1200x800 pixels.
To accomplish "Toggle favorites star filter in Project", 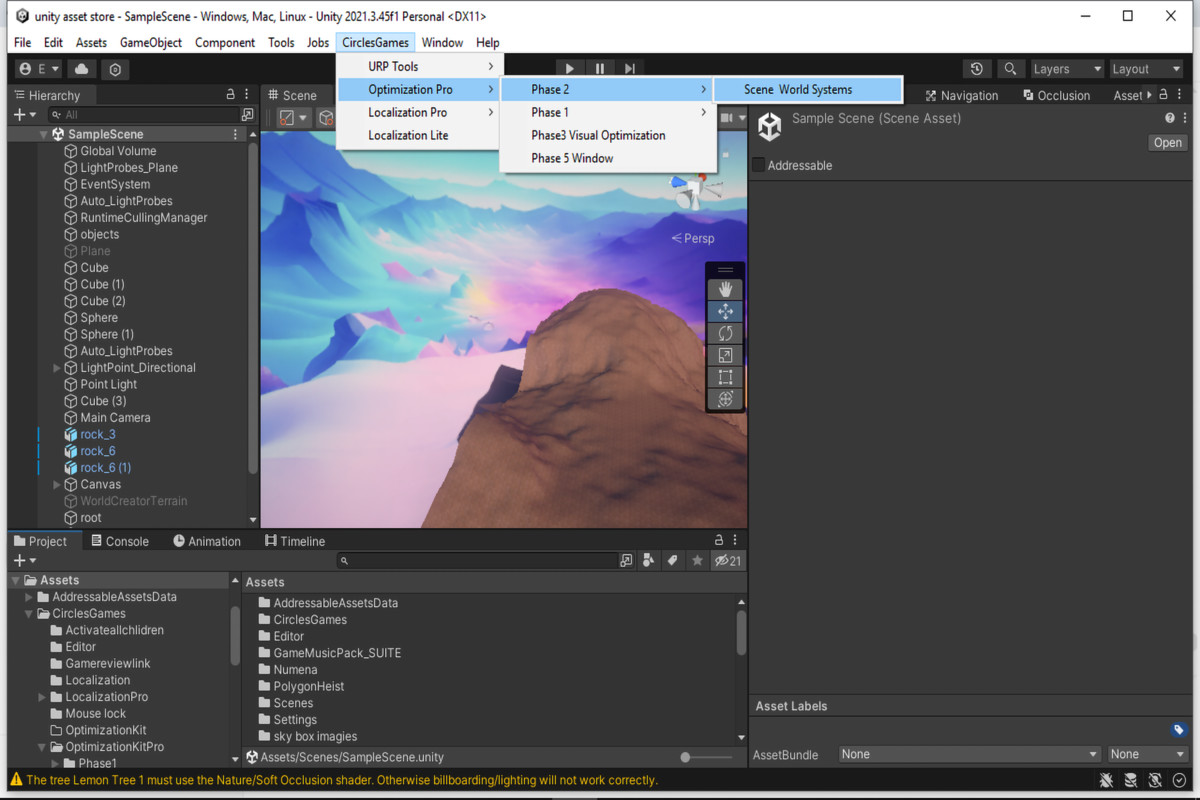I will (x=697, y=561).
